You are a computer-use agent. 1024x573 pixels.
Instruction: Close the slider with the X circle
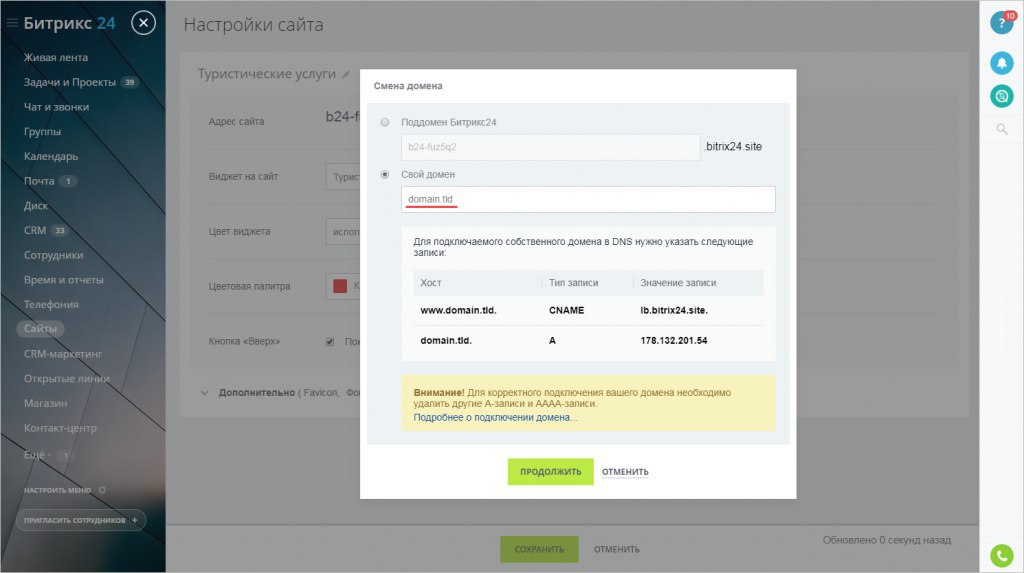(x=144, y=24)
